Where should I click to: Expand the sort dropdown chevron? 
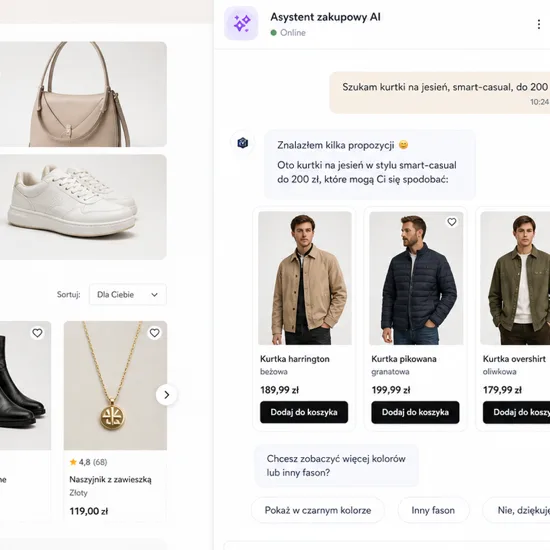point(154,295)
